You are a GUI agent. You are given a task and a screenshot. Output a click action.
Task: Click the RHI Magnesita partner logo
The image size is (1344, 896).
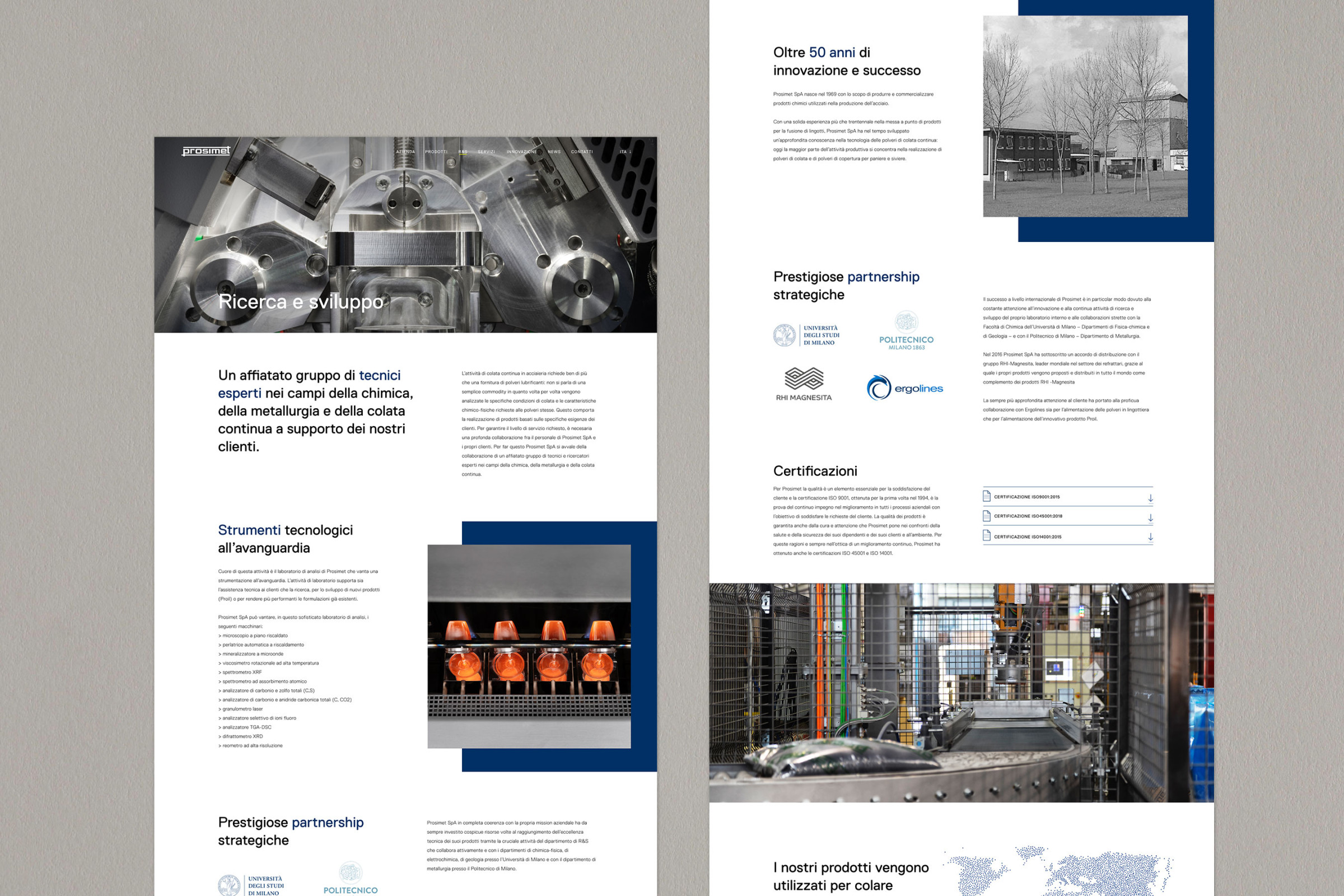coord(804,385)
